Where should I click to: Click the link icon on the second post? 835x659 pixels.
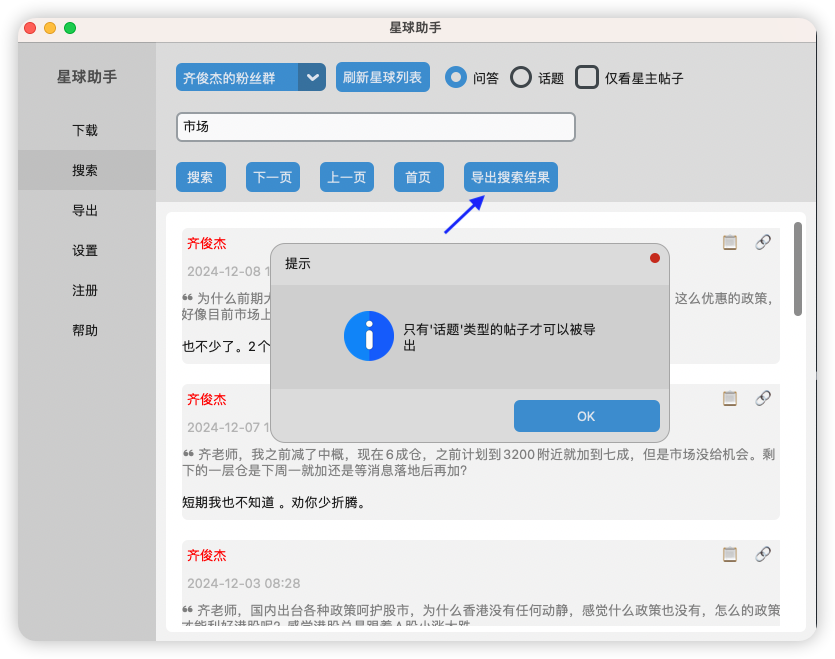click(763, 398)
